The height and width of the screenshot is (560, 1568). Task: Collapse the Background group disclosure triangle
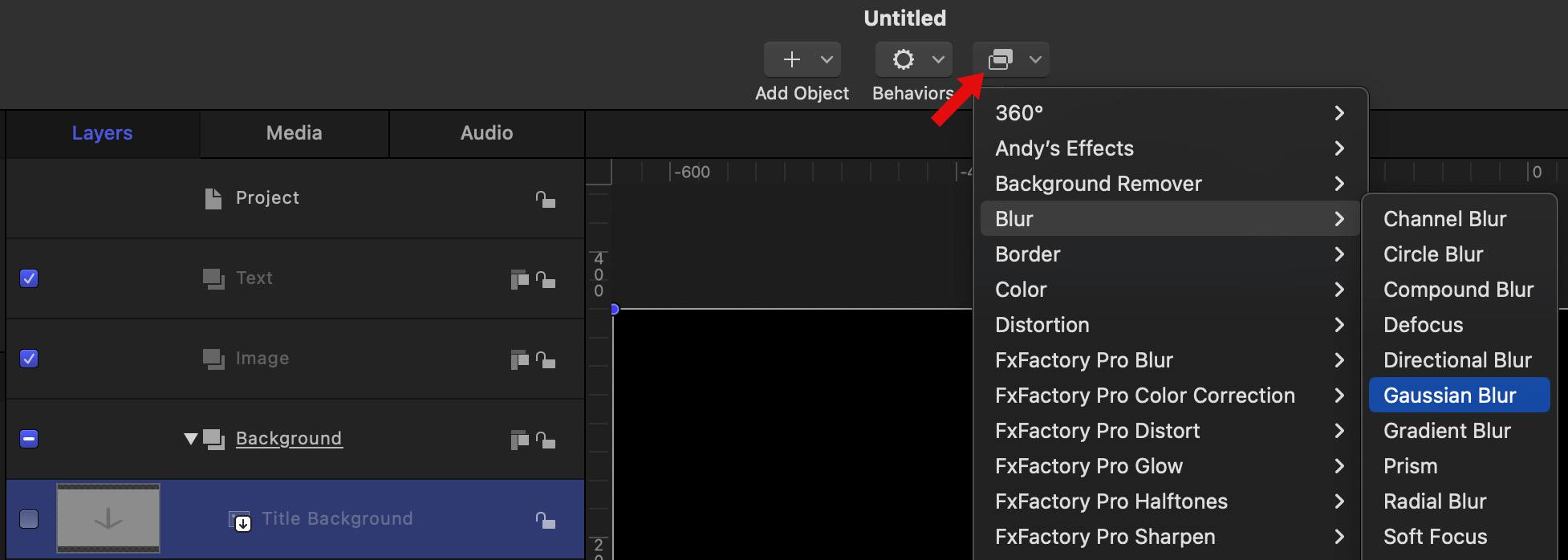coord(190,439)
